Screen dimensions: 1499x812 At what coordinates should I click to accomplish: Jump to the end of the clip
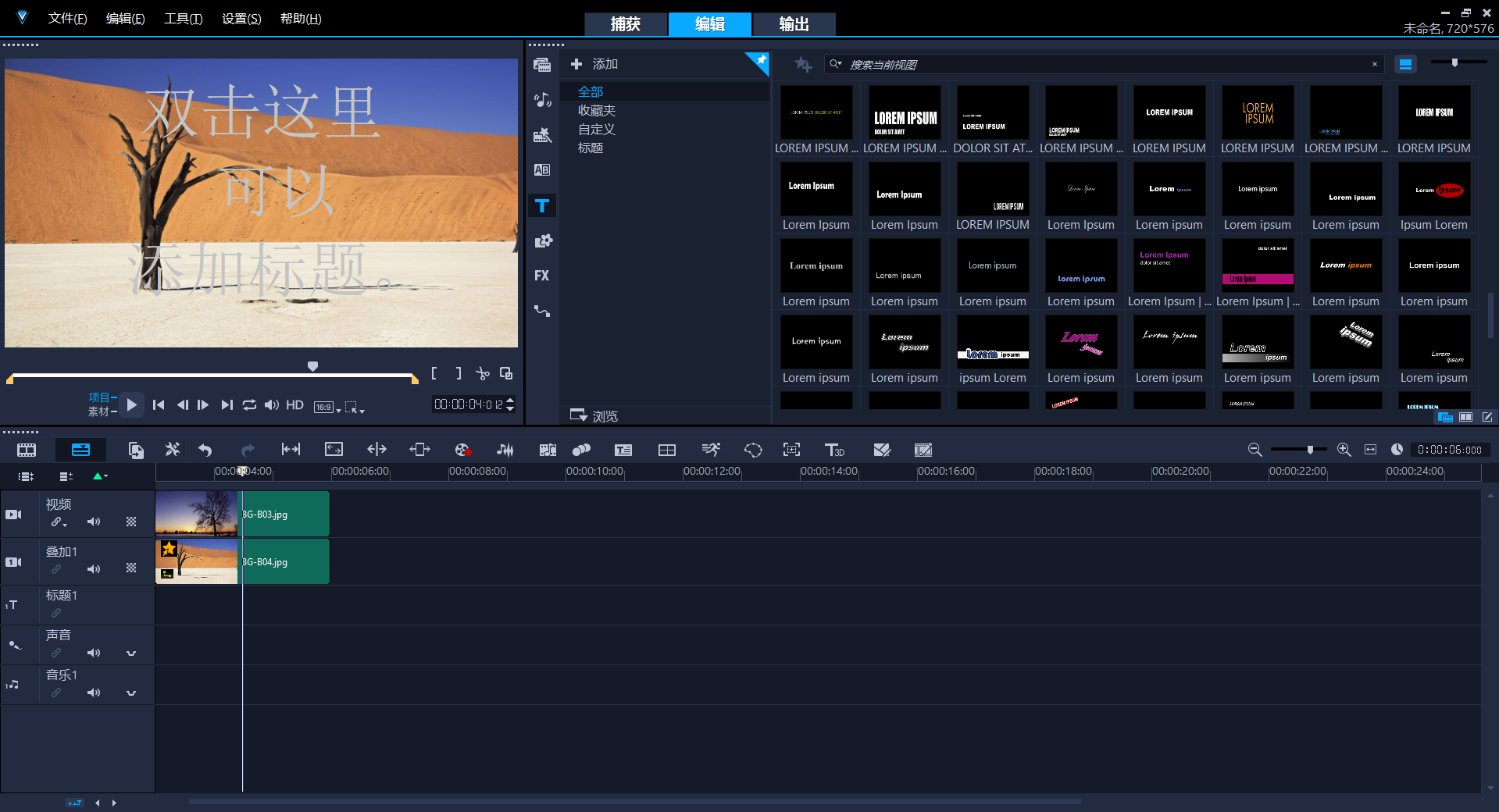(227, 404)
